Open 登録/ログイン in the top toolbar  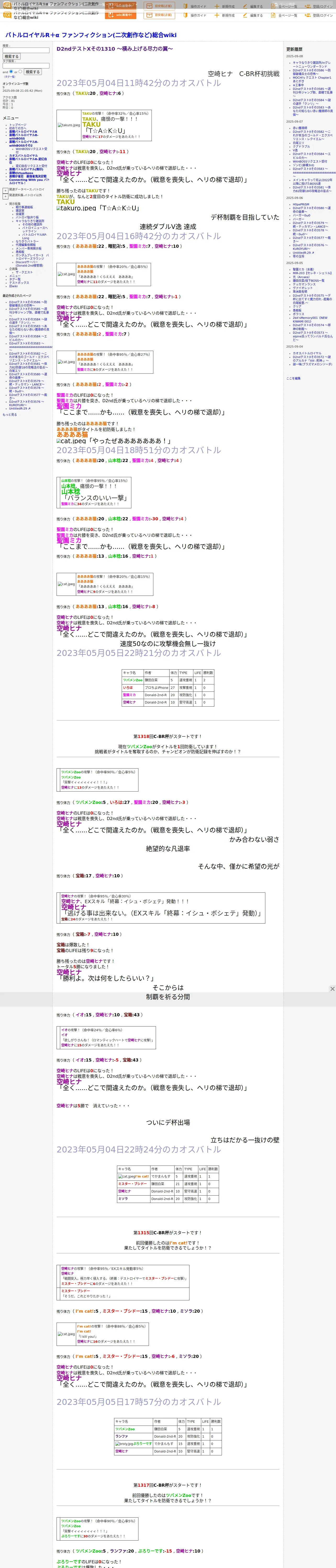[x=320, y=15]
